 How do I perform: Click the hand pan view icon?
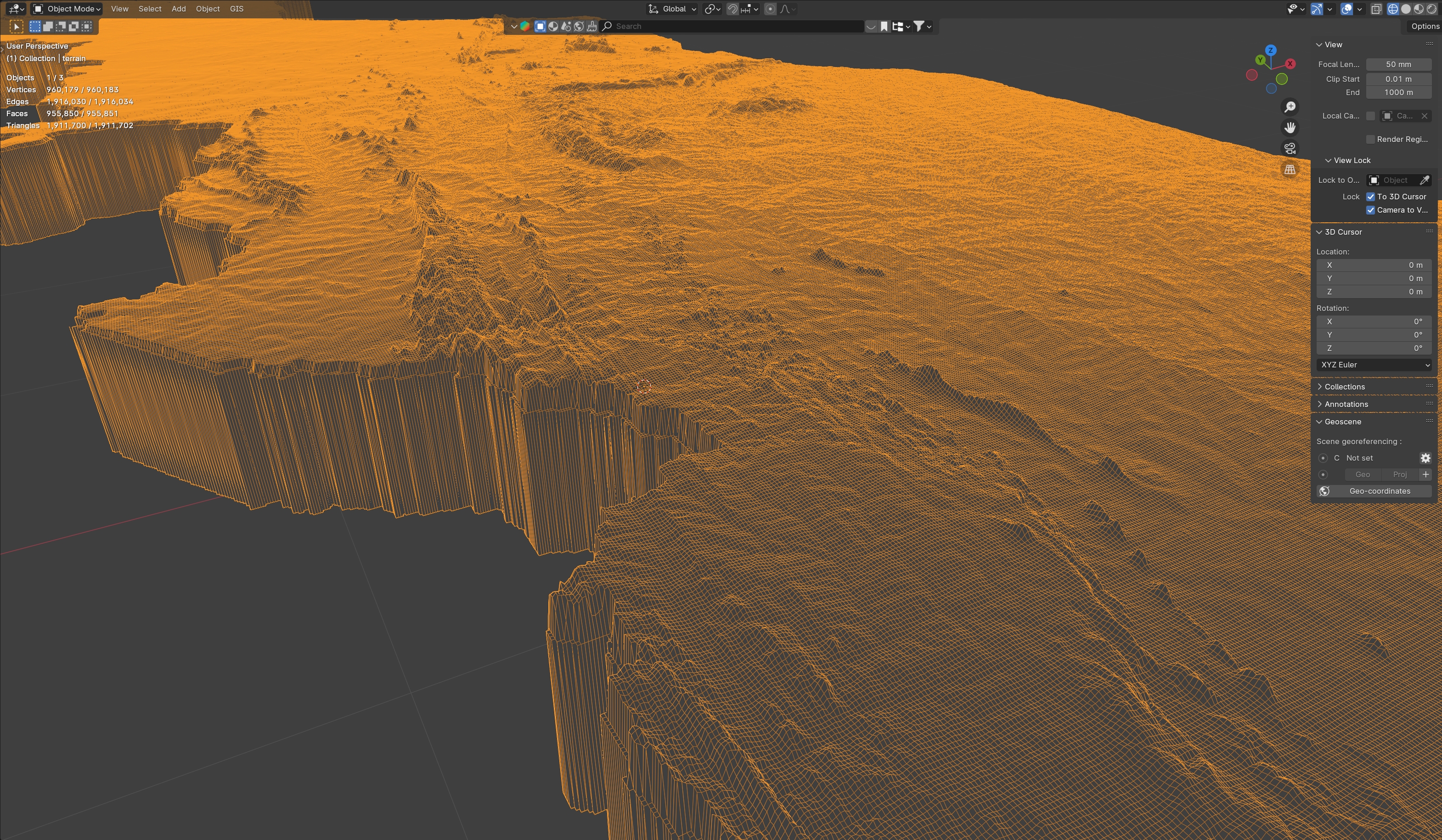point(1290,128)
